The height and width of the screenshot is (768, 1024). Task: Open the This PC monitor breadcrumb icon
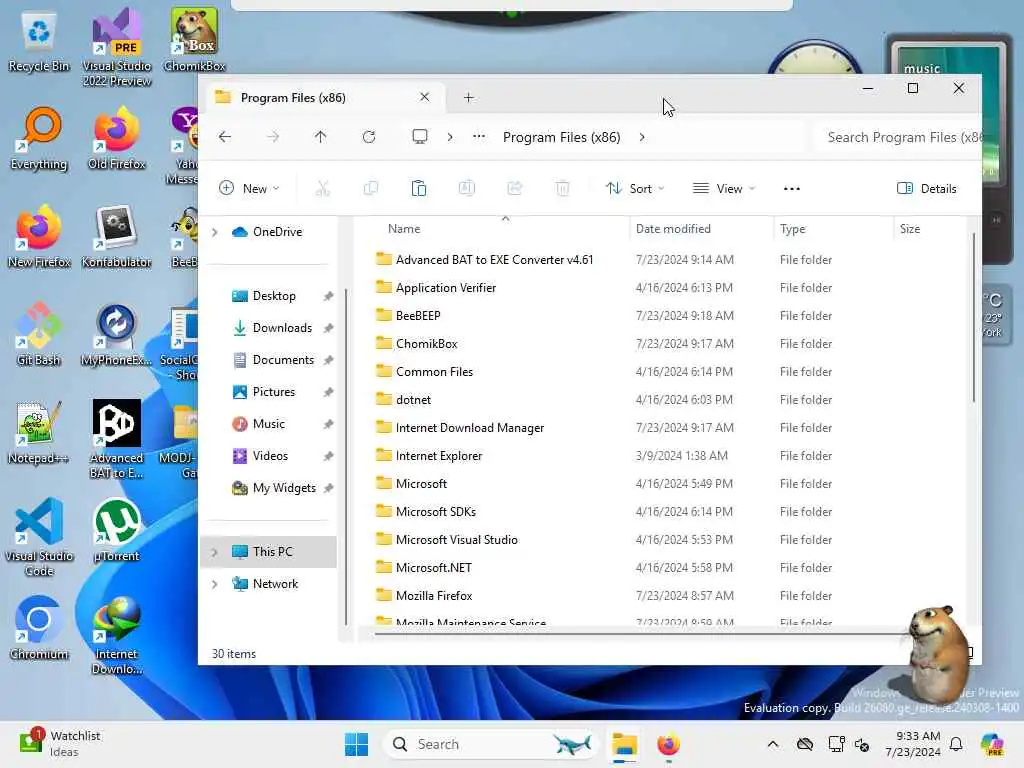(x=420, y=136)
